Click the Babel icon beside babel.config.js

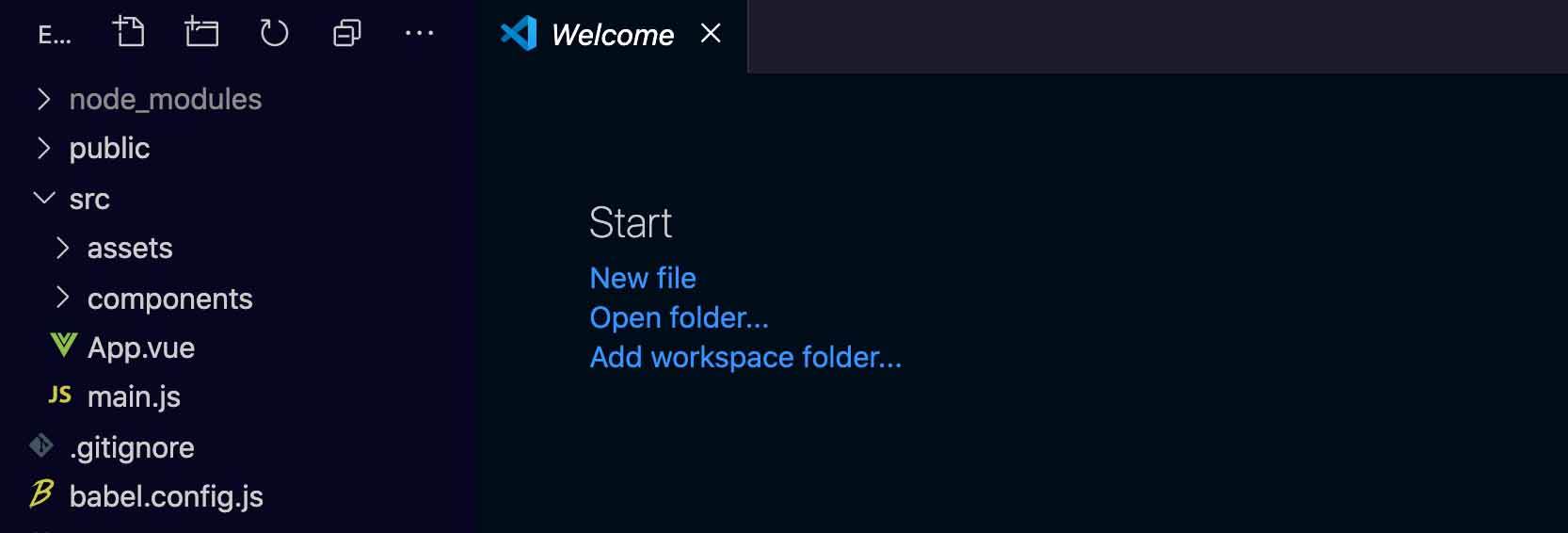(41, 493)
